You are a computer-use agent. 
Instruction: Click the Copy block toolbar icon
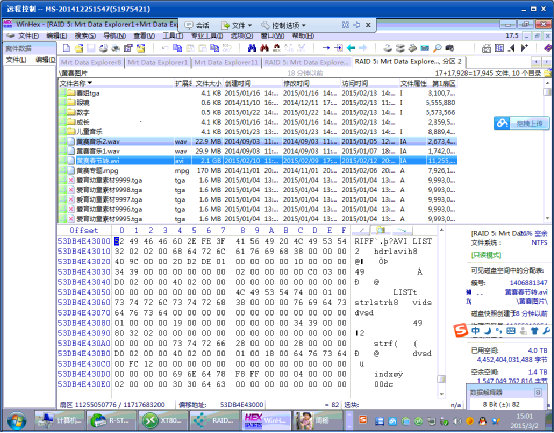(x=177, y=48)
